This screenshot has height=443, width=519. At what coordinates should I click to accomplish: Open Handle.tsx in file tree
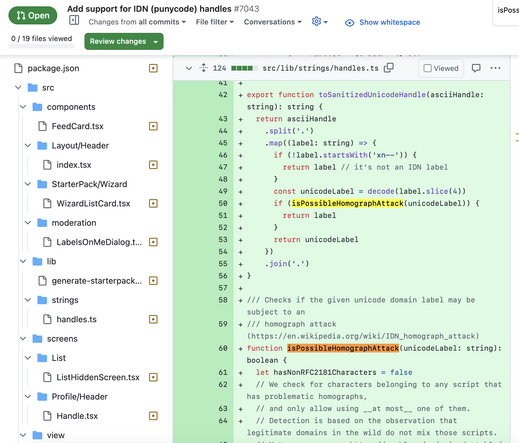[x=77, y=416]
